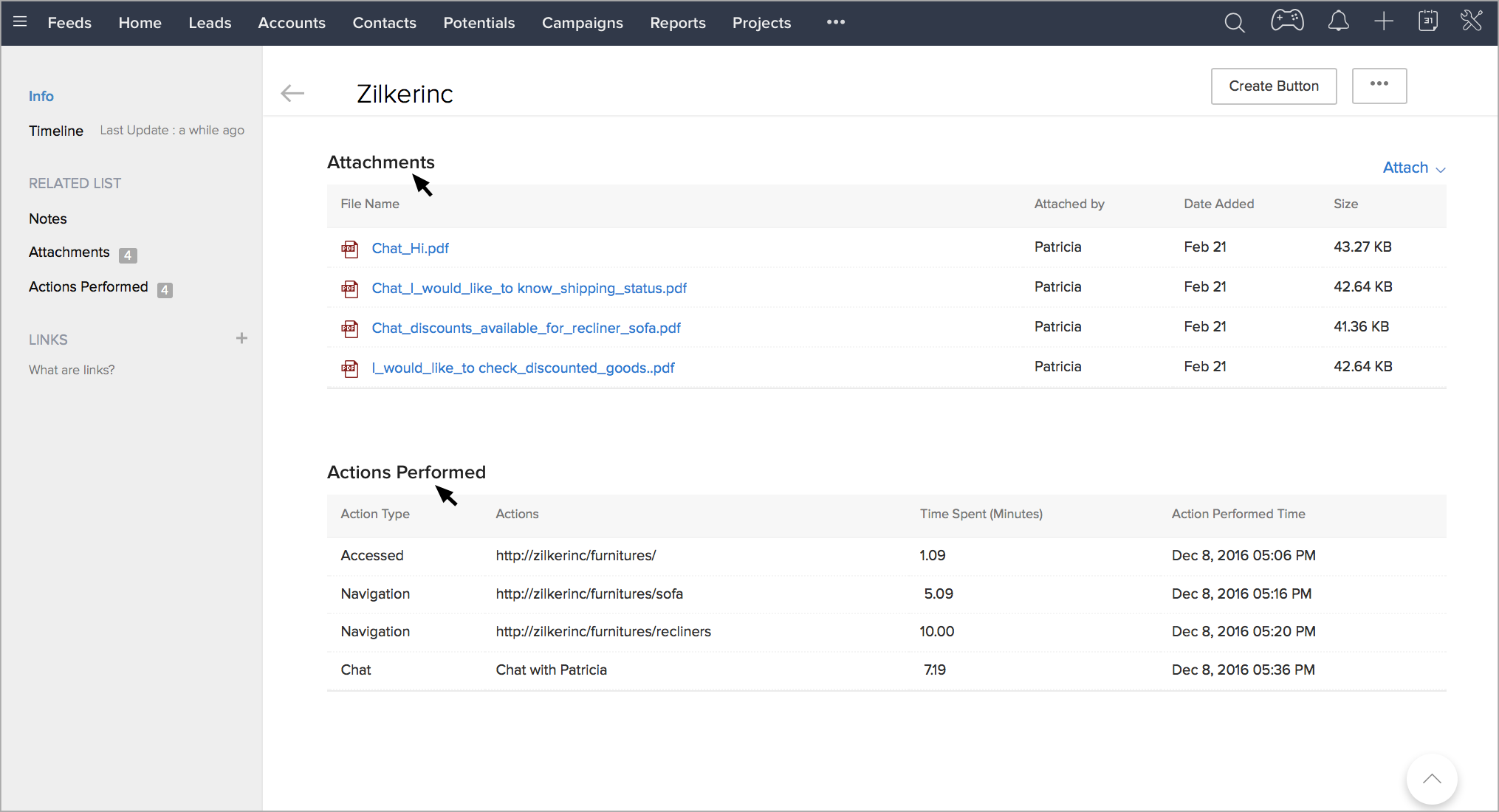The width and height of the screenshot is (1499, 812).
Task: Click PDF icon next to Chat_Hi.pdf
Action: (350, 249)
